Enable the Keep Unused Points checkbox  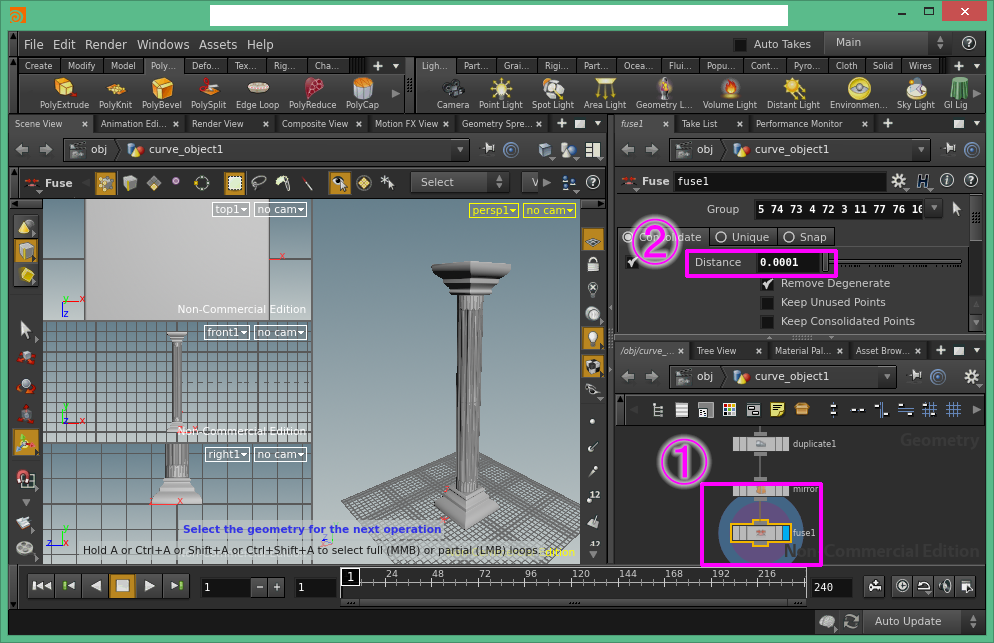[x=767, y=303]
